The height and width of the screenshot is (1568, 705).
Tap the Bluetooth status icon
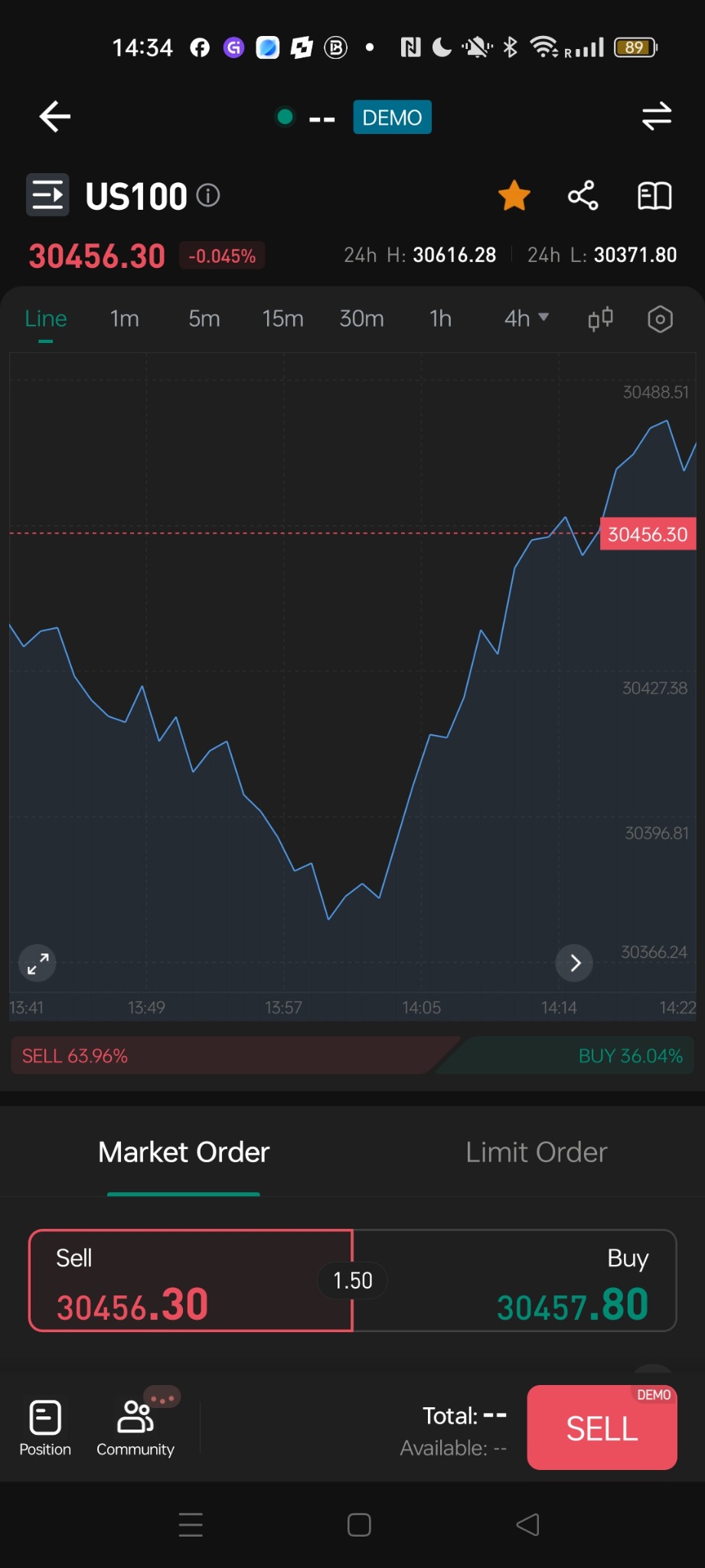[511, 47]
